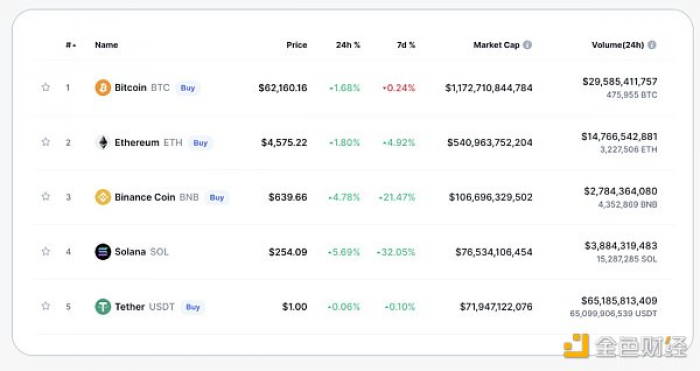Click the Buy button next to Ethereum
This screenshot has width=700, height=371.
click(x=200, y=143)
